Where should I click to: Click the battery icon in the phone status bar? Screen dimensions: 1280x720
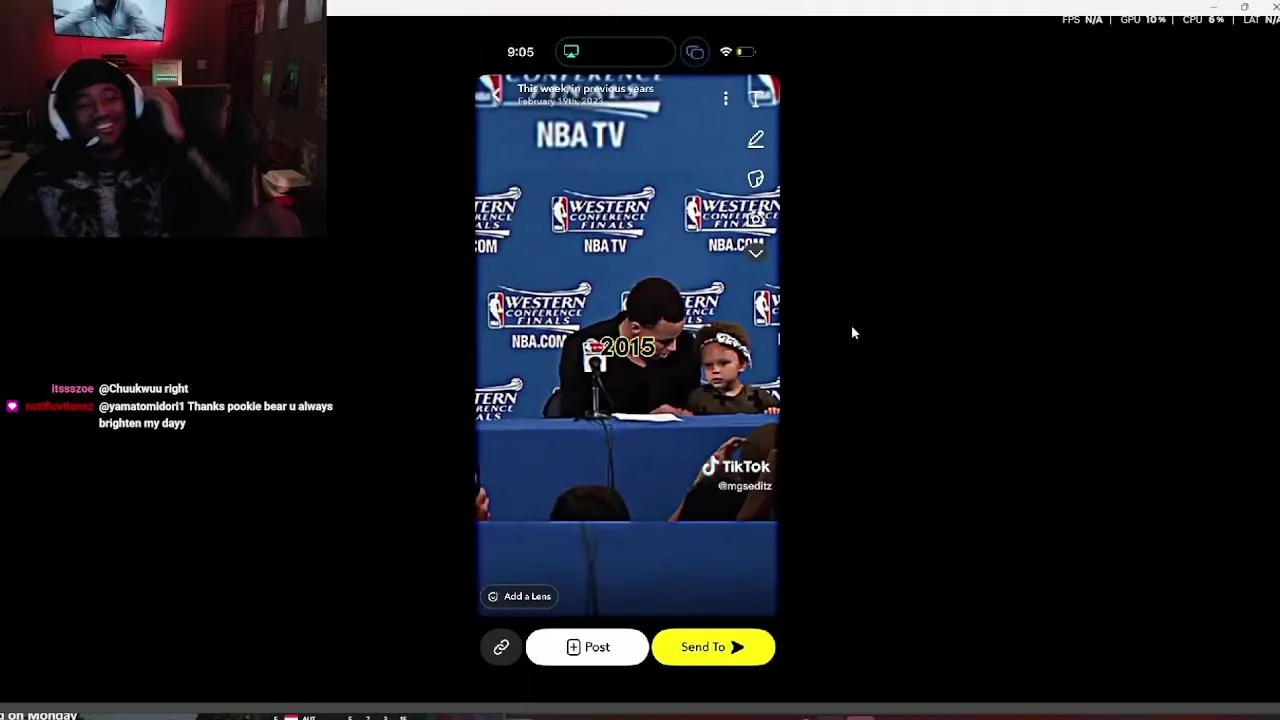(x=746, y=52)
